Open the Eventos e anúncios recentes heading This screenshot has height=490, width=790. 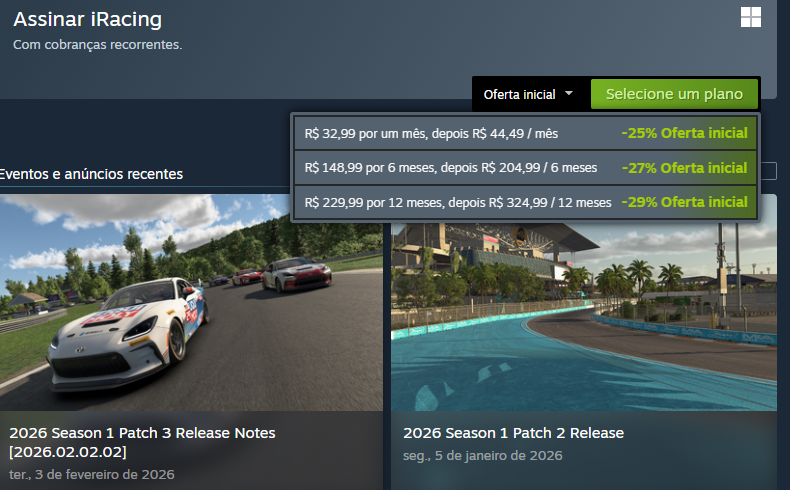(x=91, y=174)
